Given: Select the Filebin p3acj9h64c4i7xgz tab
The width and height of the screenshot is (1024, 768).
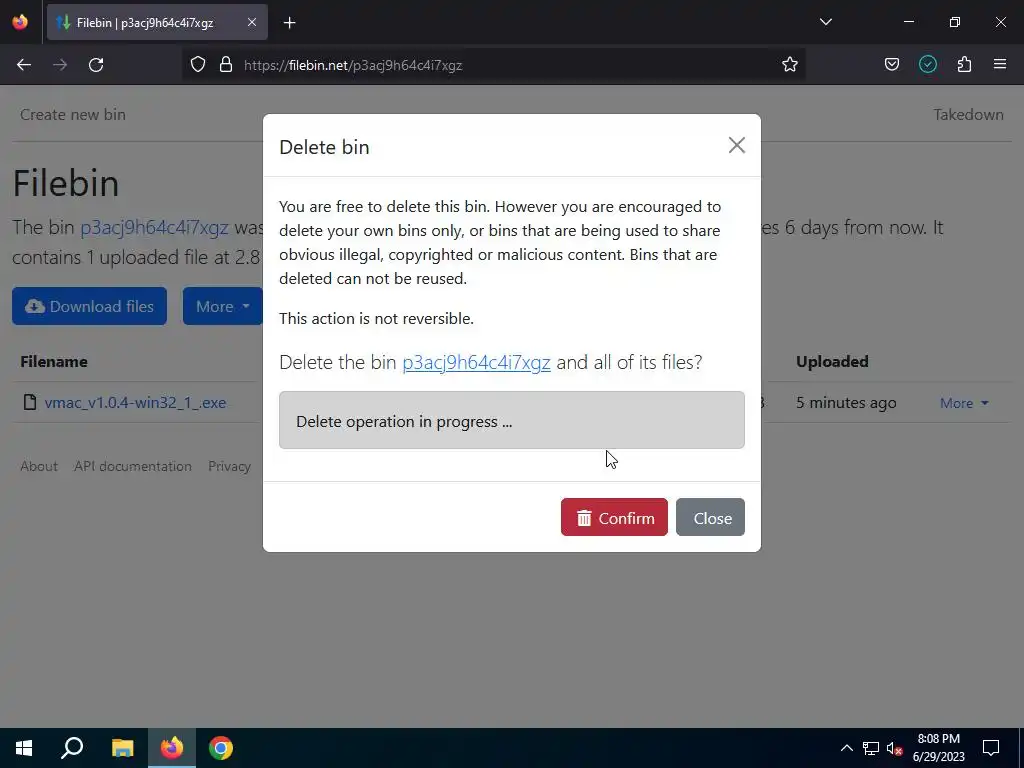Looking at the screenshot, I should click(157, 23).
